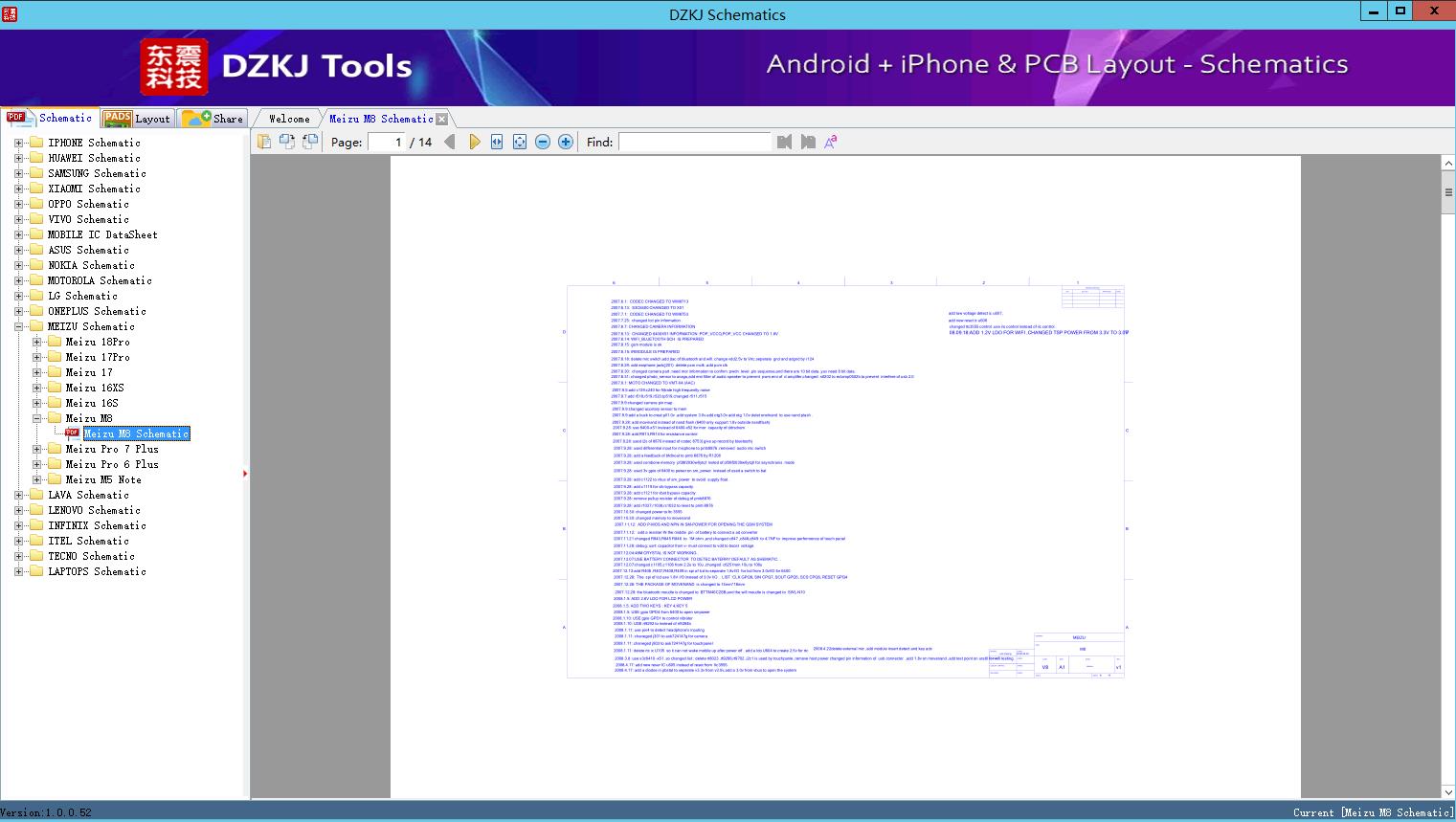
Task: Expand the NOKIA Schematic folder
Action: (18, 265)
